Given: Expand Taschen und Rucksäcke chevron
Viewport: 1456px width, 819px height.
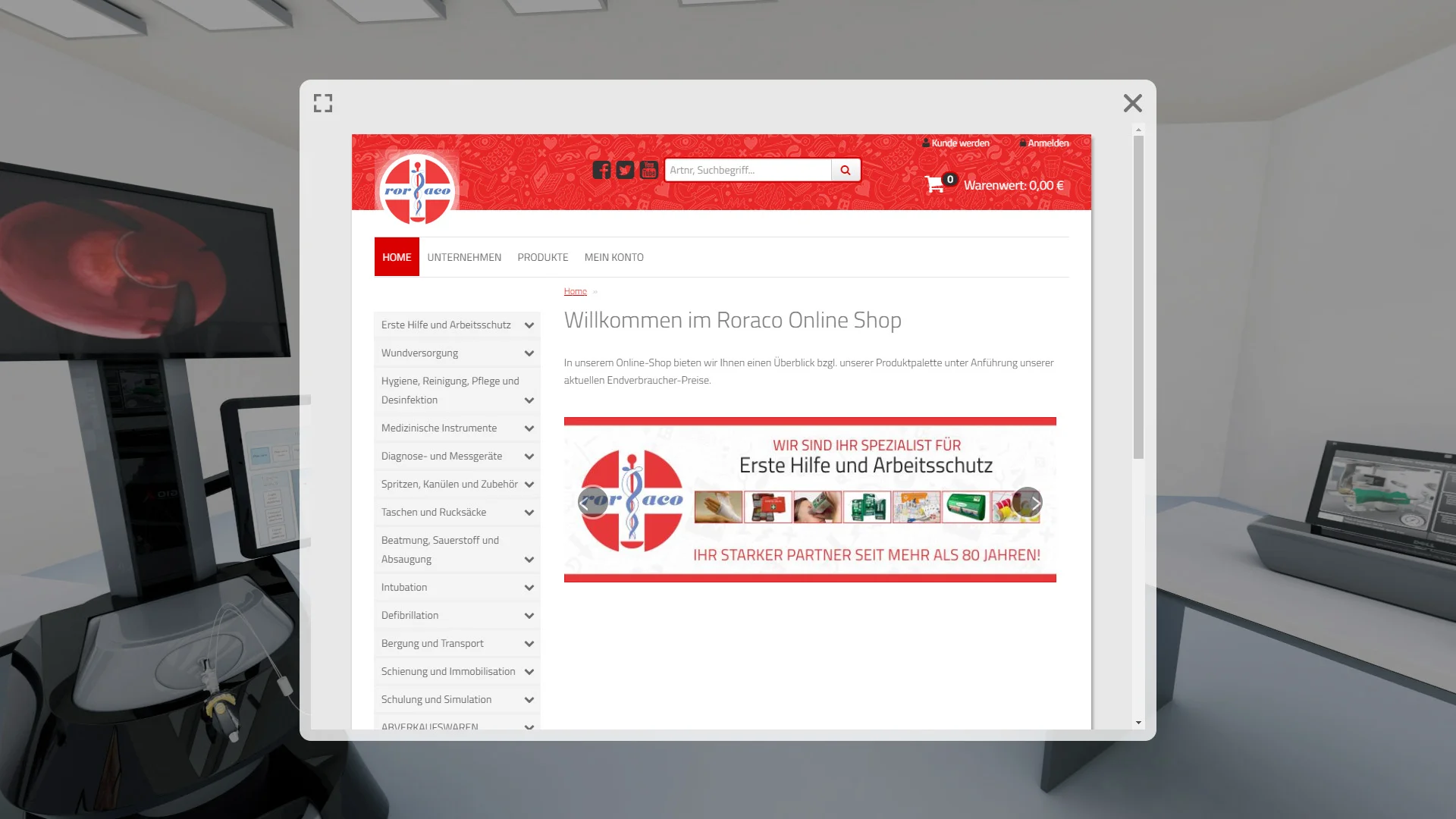Looking at the screenshot, I should [529, 513].
